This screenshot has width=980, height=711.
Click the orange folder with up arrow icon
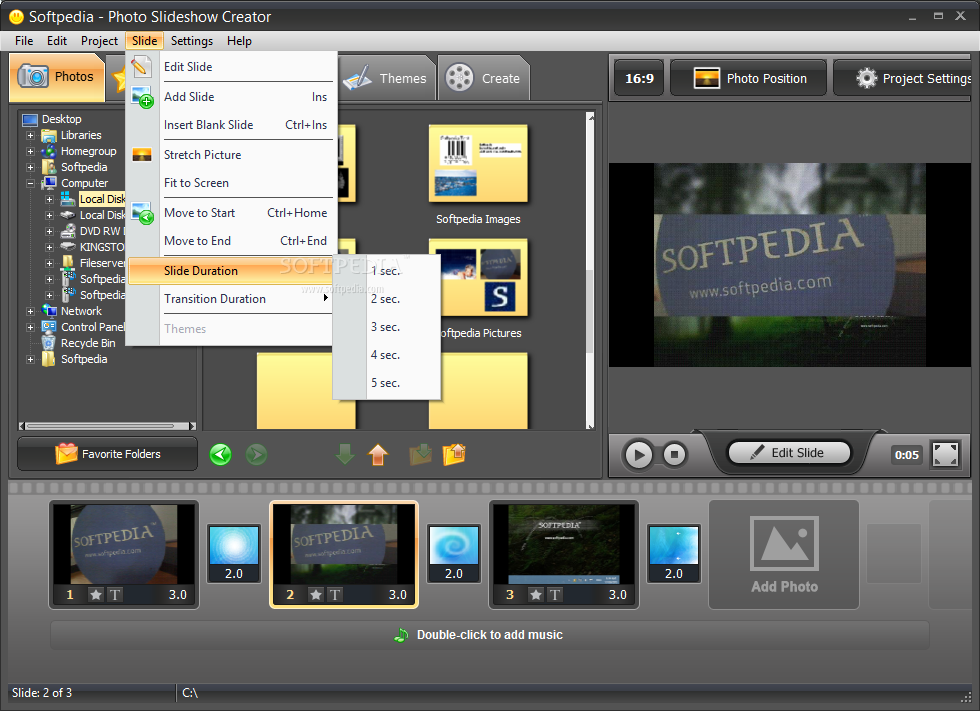454,454
